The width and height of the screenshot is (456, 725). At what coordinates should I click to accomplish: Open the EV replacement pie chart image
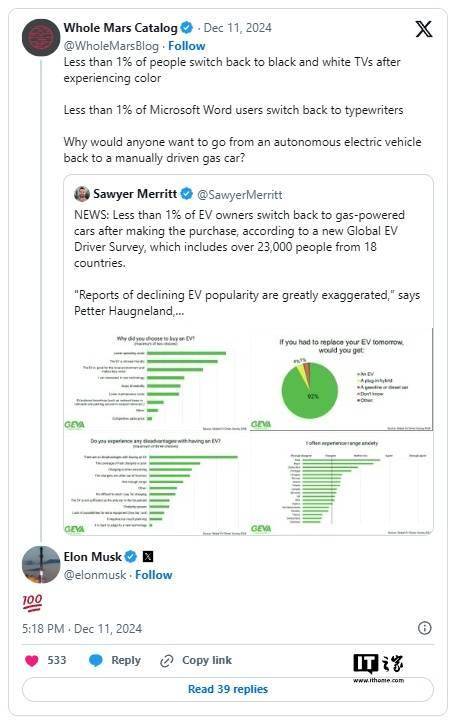click(x=342, y=380)
